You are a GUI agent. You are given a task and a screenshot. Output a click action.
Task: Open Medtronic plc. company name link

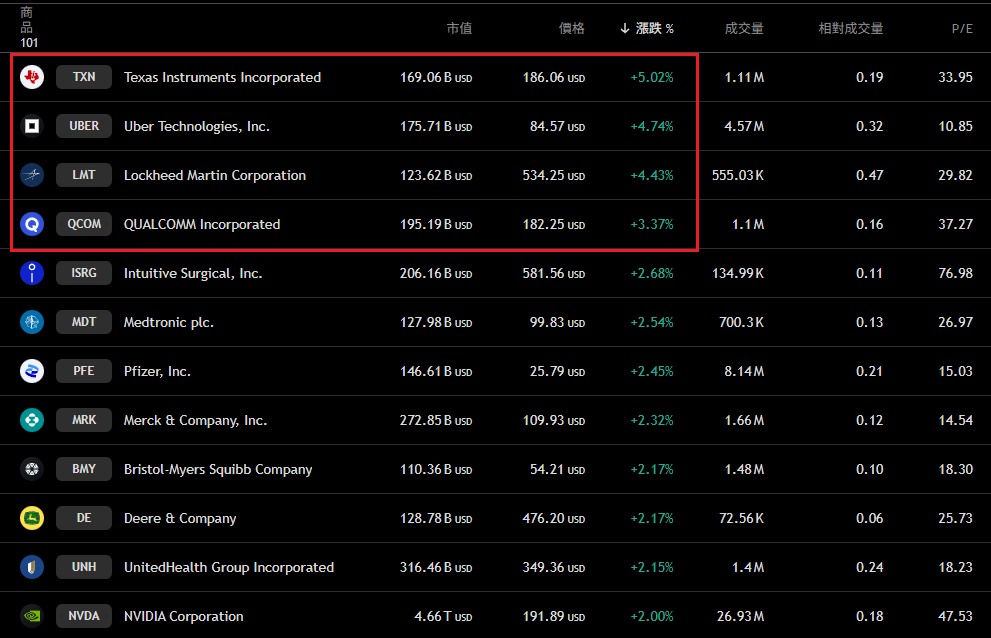(x=168, y=322)
